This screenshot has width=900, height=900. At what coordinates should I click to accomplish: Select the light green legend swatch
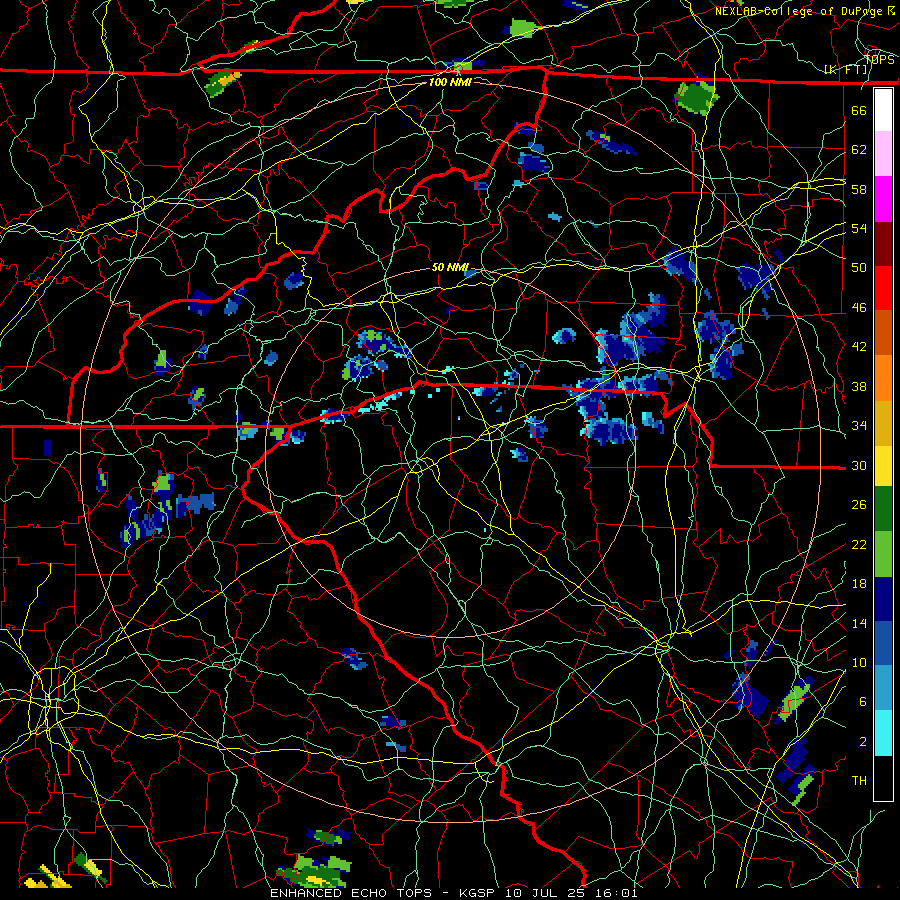883,553
